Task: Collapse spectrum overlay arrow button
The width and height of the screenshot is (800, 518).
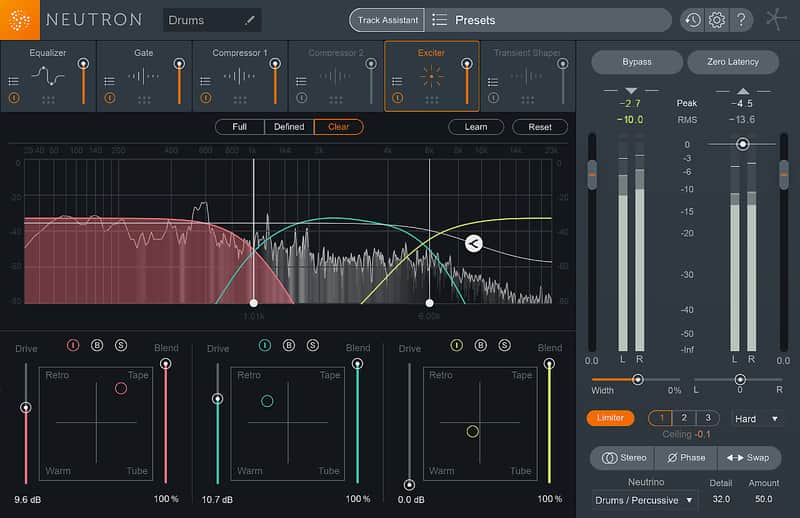Action: [474, 243]
